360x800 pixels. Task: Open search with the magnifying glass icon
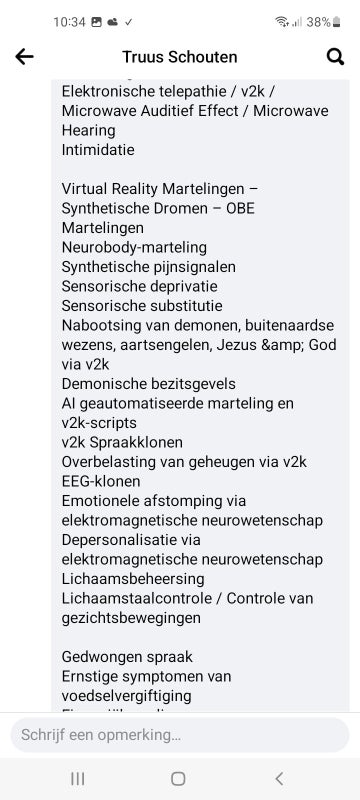[335, 57]
